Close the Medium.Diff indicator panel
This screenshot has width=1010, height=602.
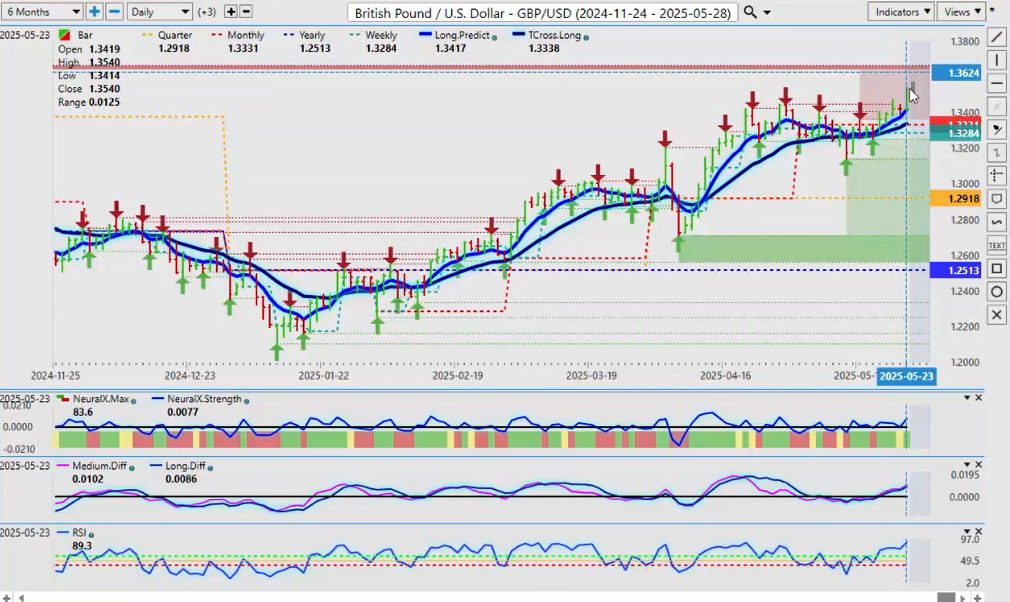pyautogui.click(x=978, y=464)
